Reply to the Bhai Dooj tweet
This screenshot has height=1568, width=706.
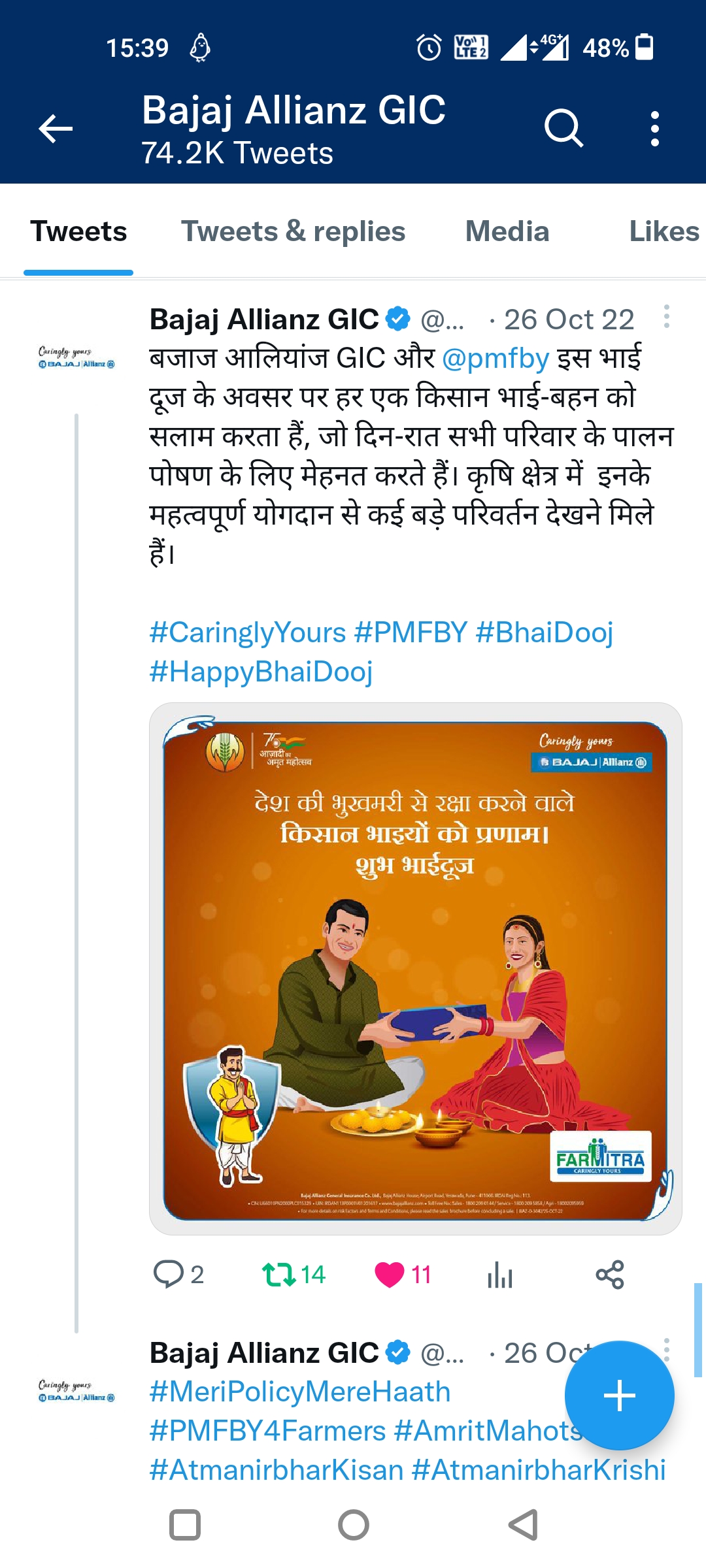click(x=169, y=1275)
